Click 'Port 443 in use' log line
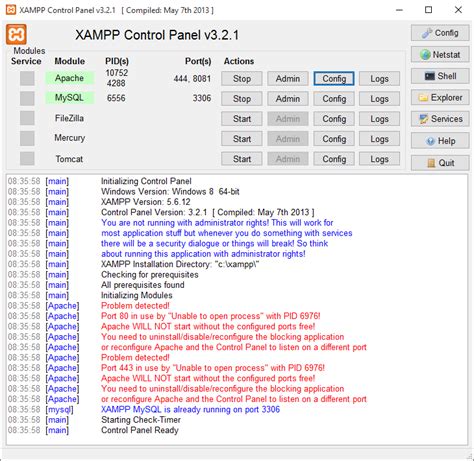 coord(213,368)
